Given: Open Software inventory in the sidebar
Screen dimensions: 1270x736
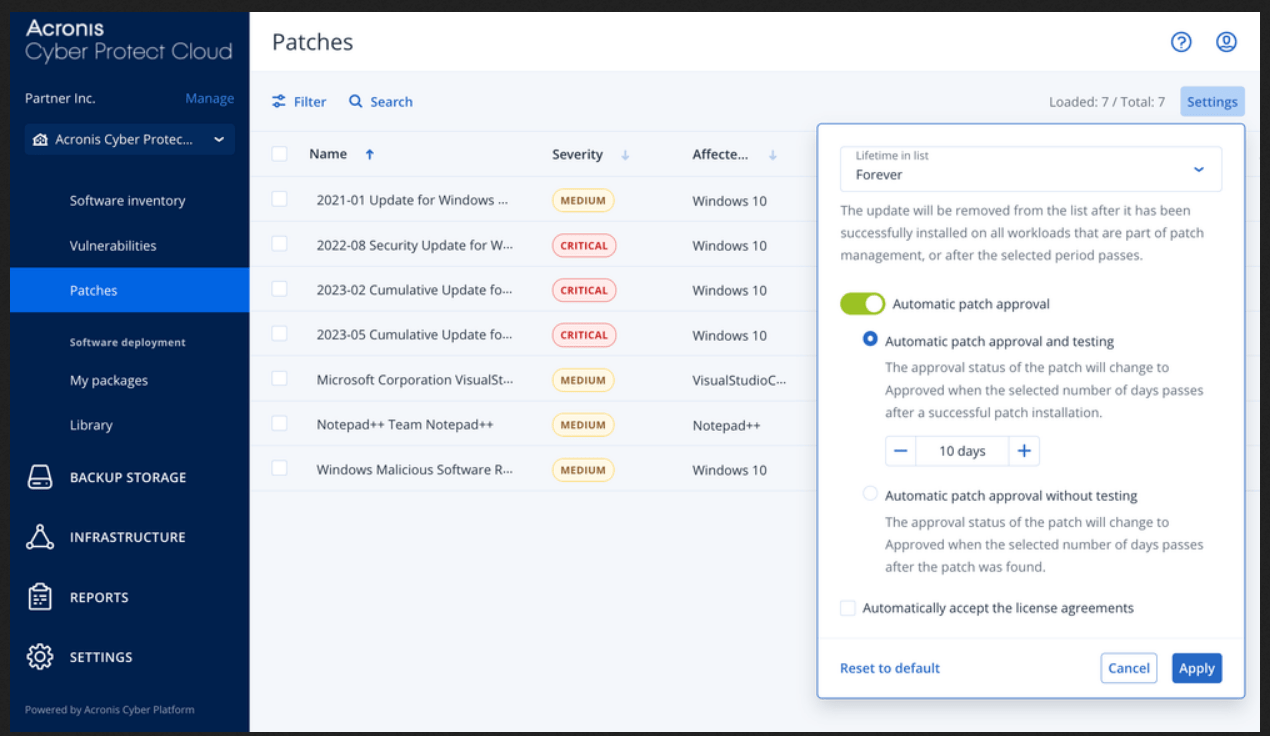Looking at the screenshot, I should 127,201.
